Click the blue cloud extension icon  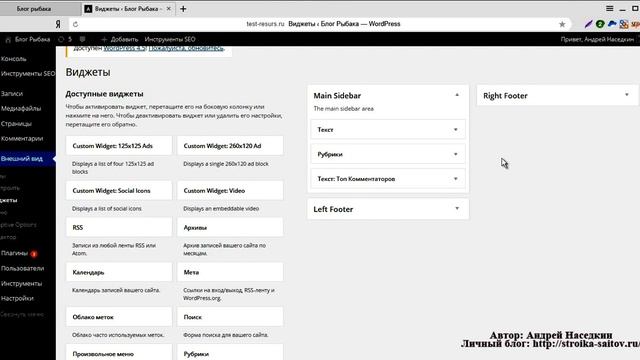pos(612,24)
